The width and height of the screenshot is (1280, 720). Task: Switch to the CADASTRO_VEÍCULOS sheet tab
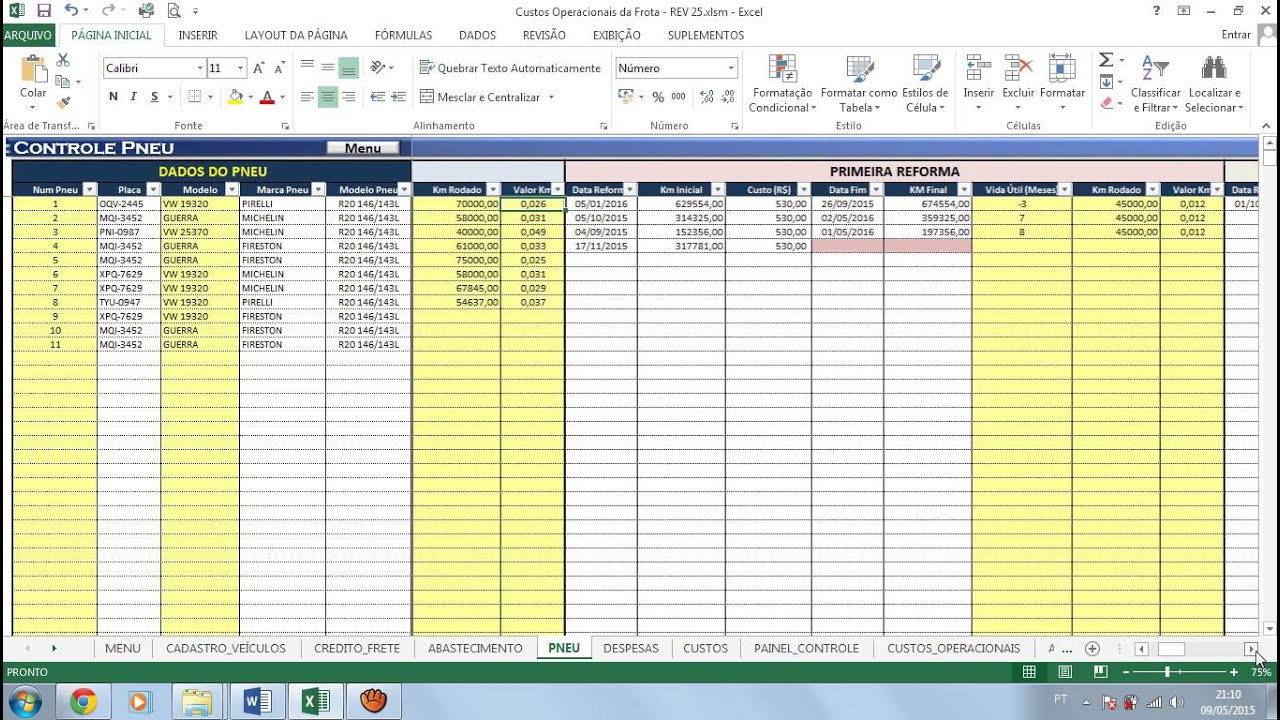pyautogui.click(x=226, y=648)
